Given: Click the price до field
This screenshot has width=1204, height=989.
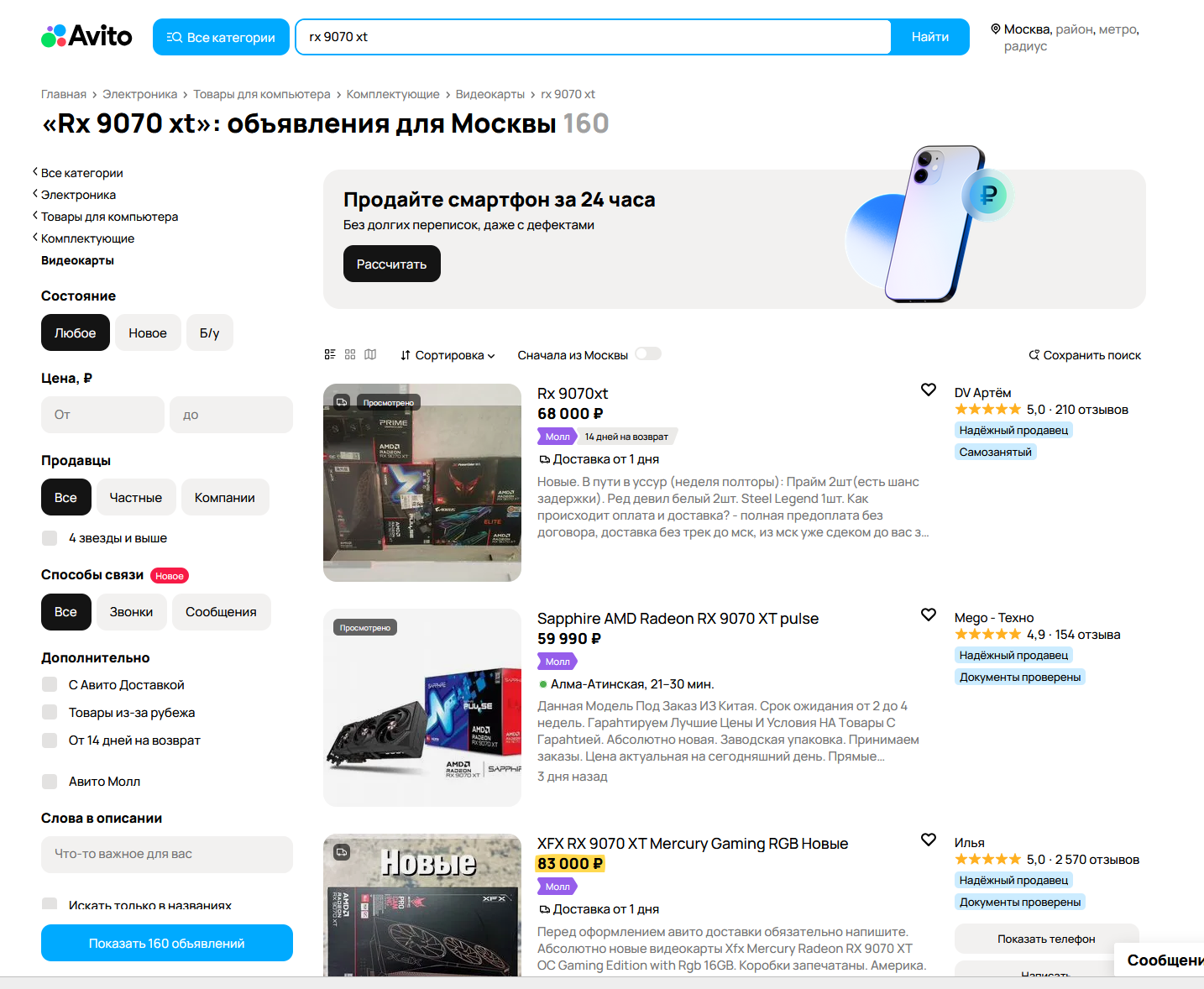Looking at the screenshot, I should [232, 415].
